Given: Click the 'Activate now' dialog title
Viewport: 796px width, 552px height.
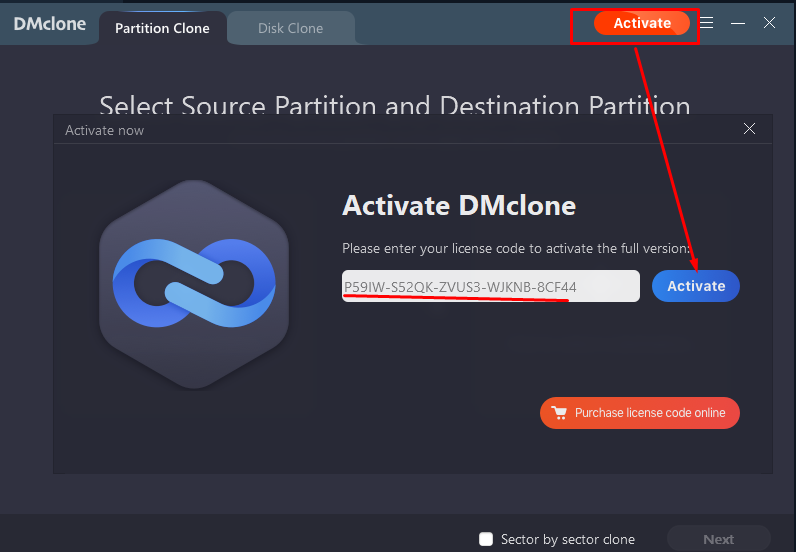Looking at the screenshot, I should tap(105, 131).
